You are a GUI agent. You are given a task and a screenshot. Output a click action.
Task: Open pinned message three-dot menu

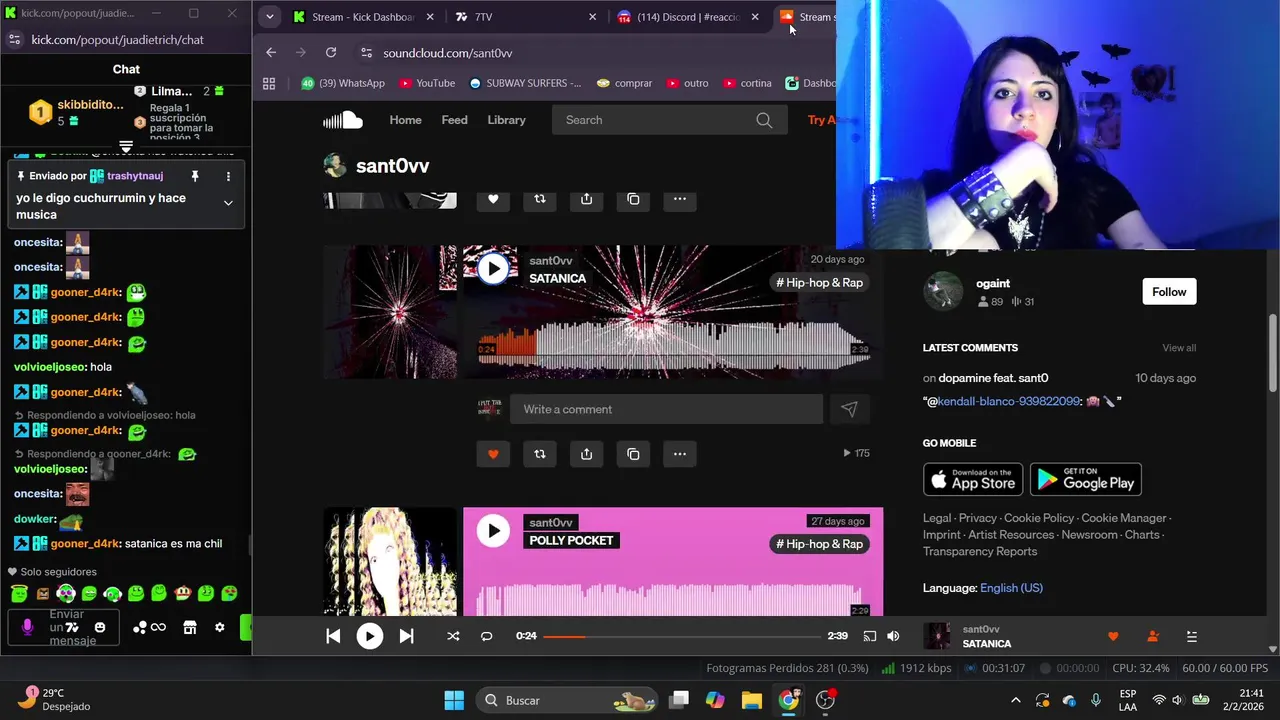(228, 176)
